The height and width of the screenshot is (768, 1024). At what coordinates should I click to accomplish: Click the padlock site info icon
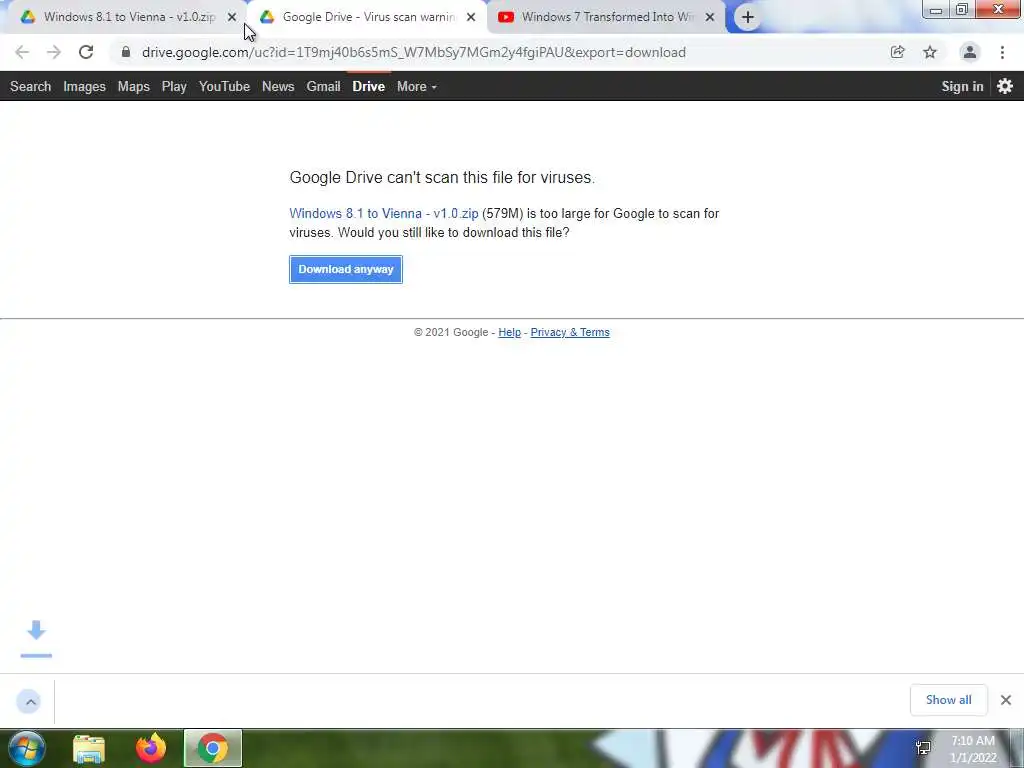click(126, 52)
